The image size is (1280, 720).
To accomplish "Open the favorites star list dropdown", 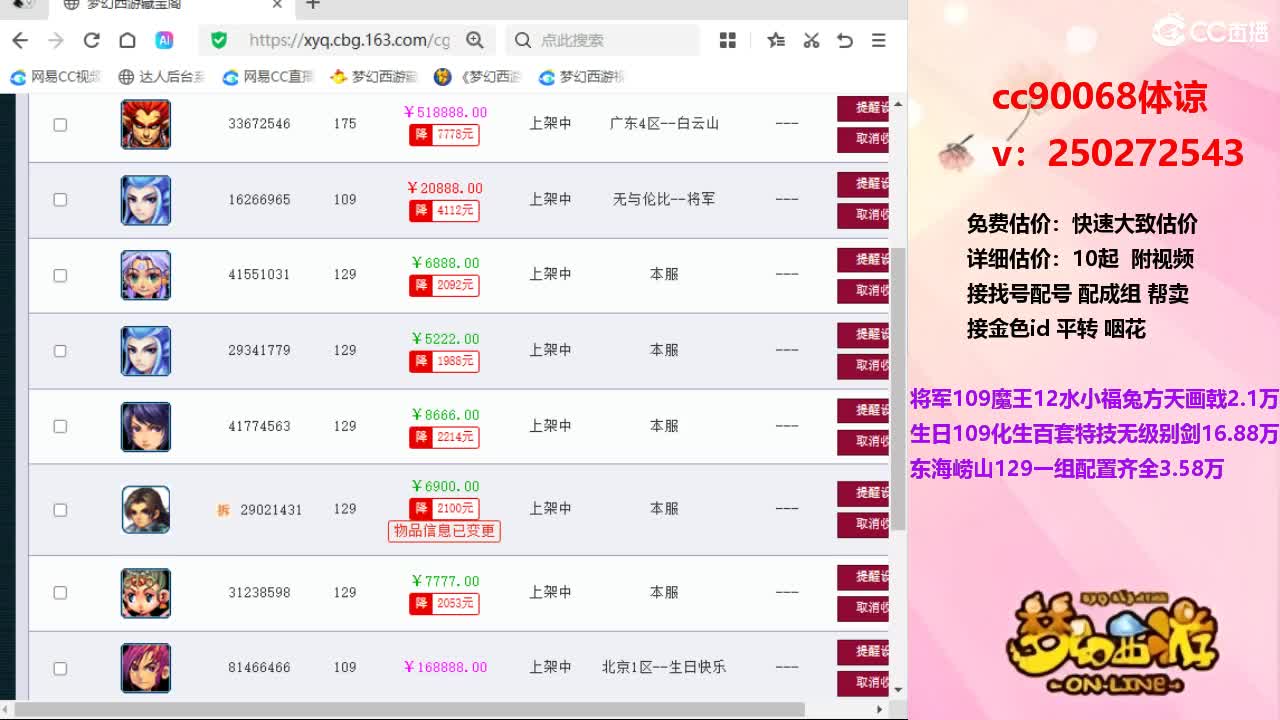I will click(776, 40).
